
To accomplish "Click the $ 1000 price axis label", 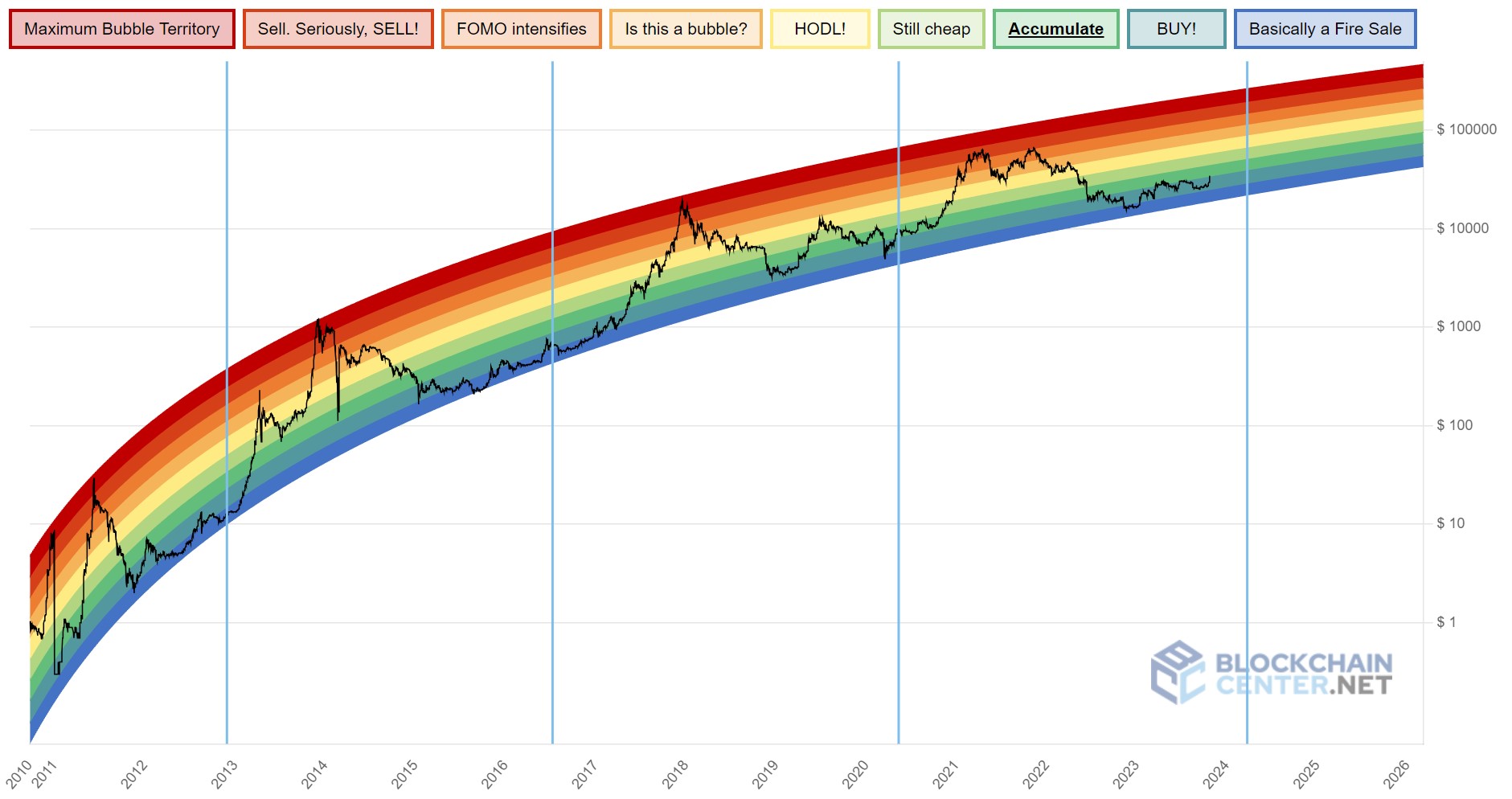I will click(x=1458, y=326).
